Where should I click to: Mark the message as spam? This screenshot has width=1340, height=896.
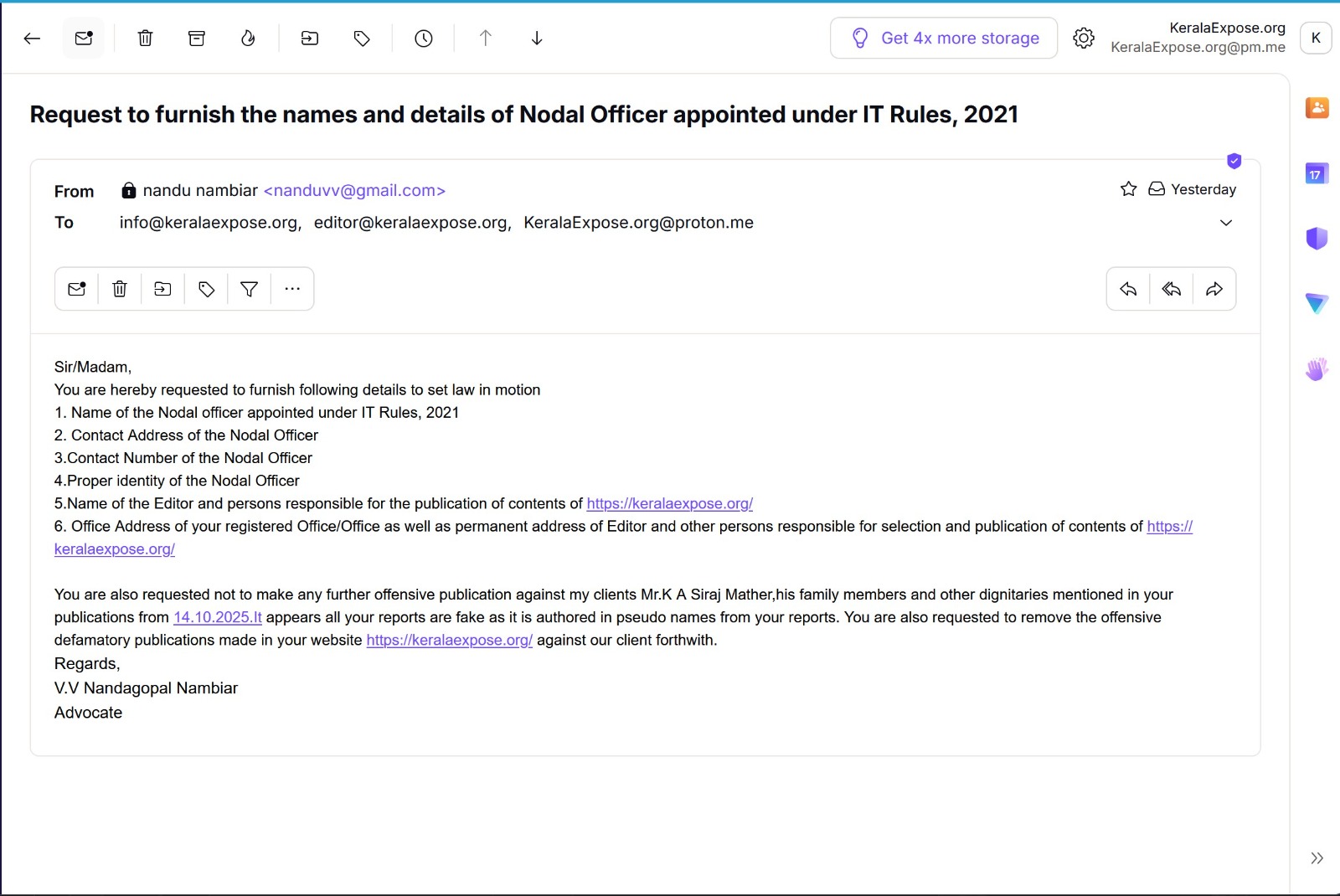248,38
